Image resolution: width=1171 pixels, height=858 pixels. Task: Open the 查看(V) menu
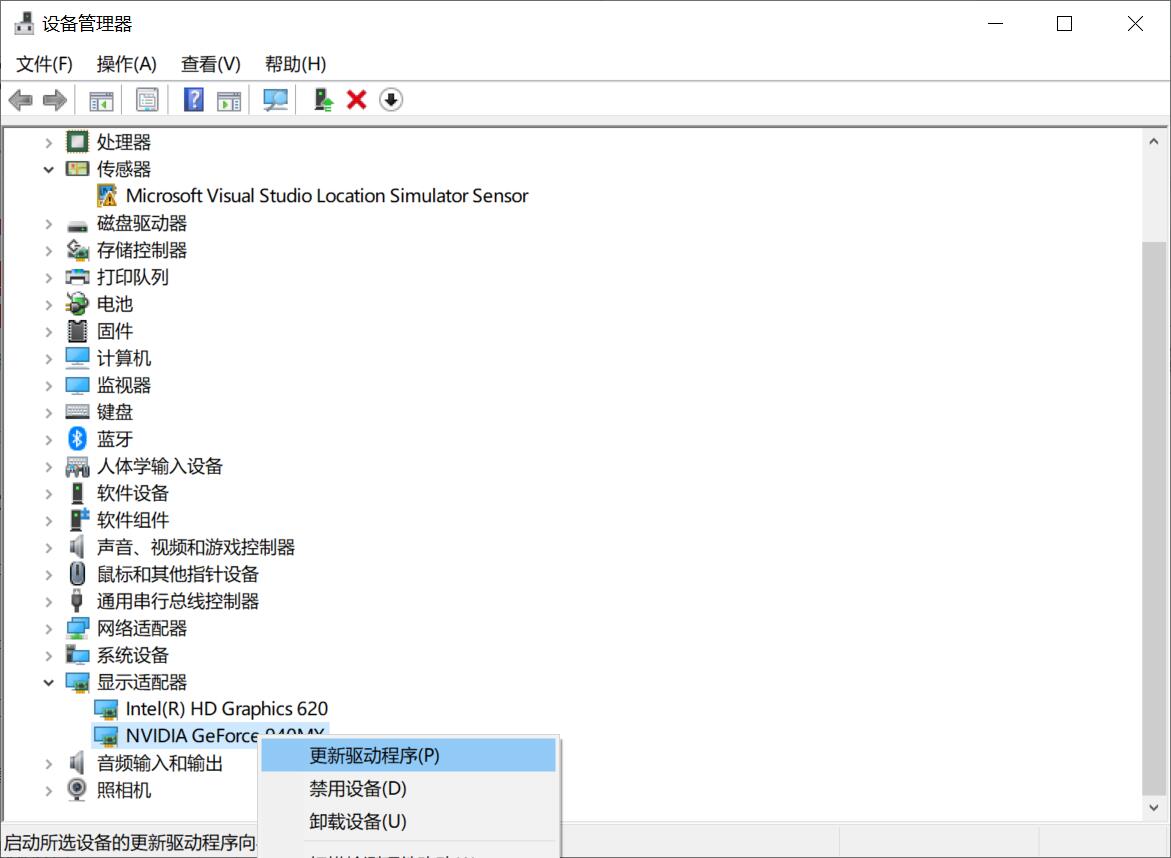(209, 63)
